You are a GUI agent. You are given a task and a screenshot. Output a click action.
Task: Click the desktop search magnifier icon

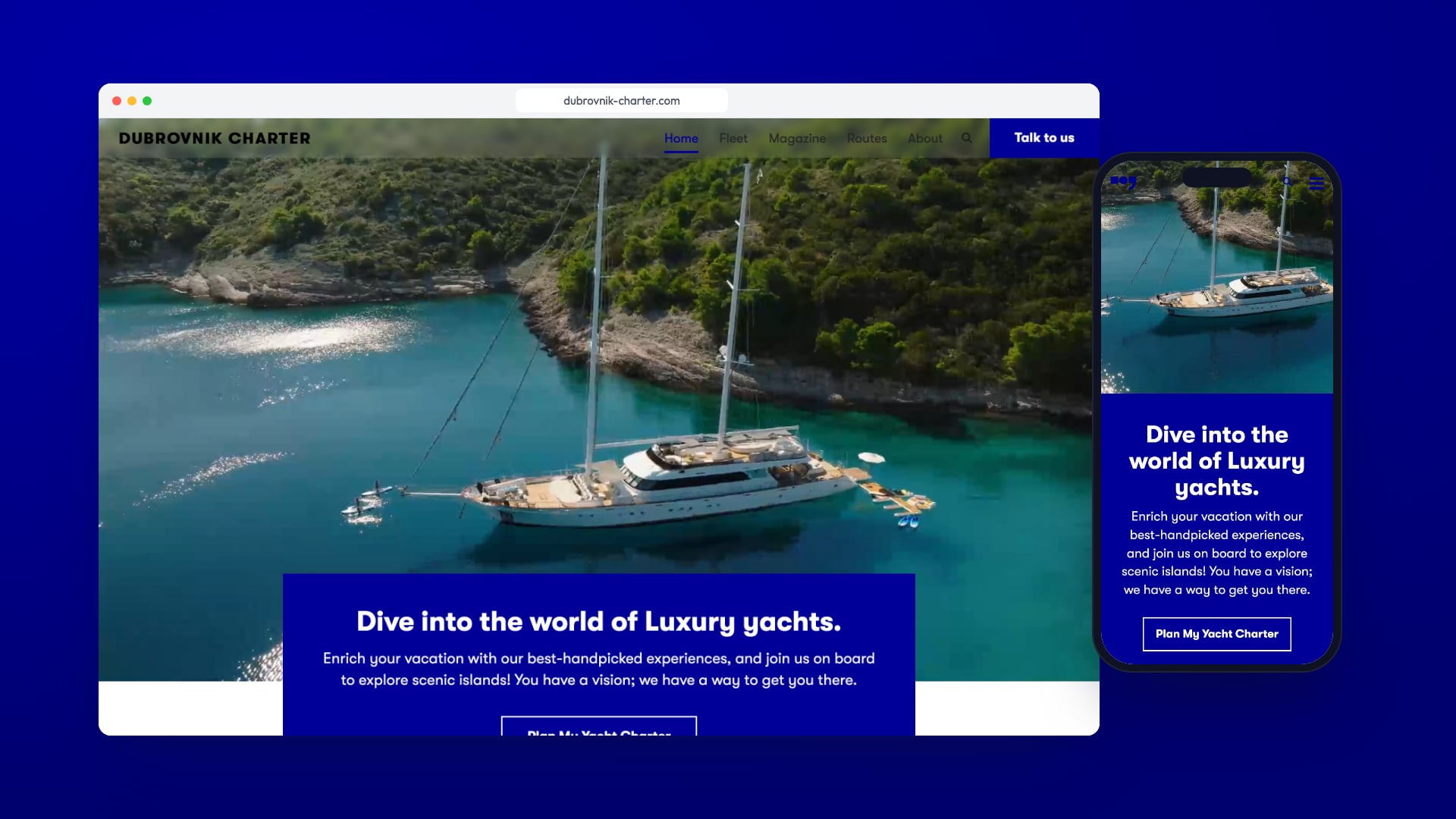[967, 138]
